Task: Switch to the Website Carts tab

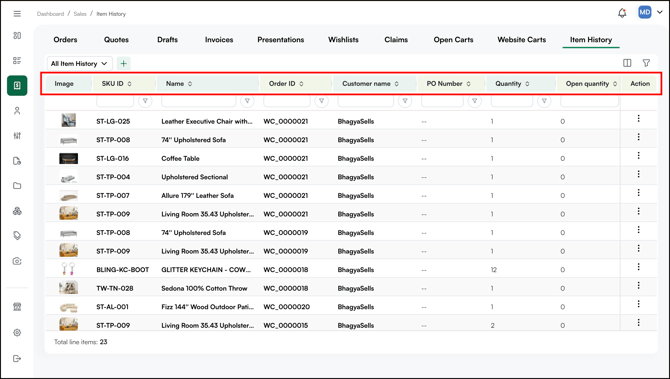Action: click(522, 40)
